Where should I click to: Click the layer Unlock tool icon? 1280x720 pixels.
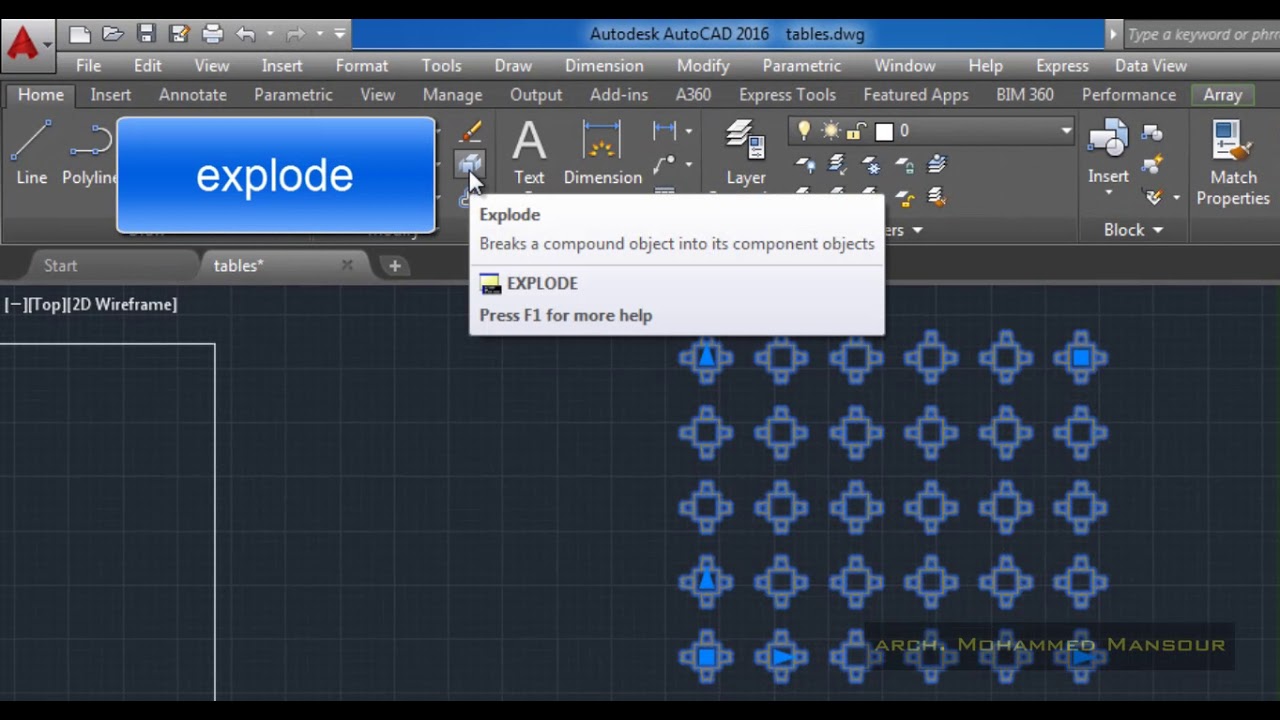click(906, 198)
